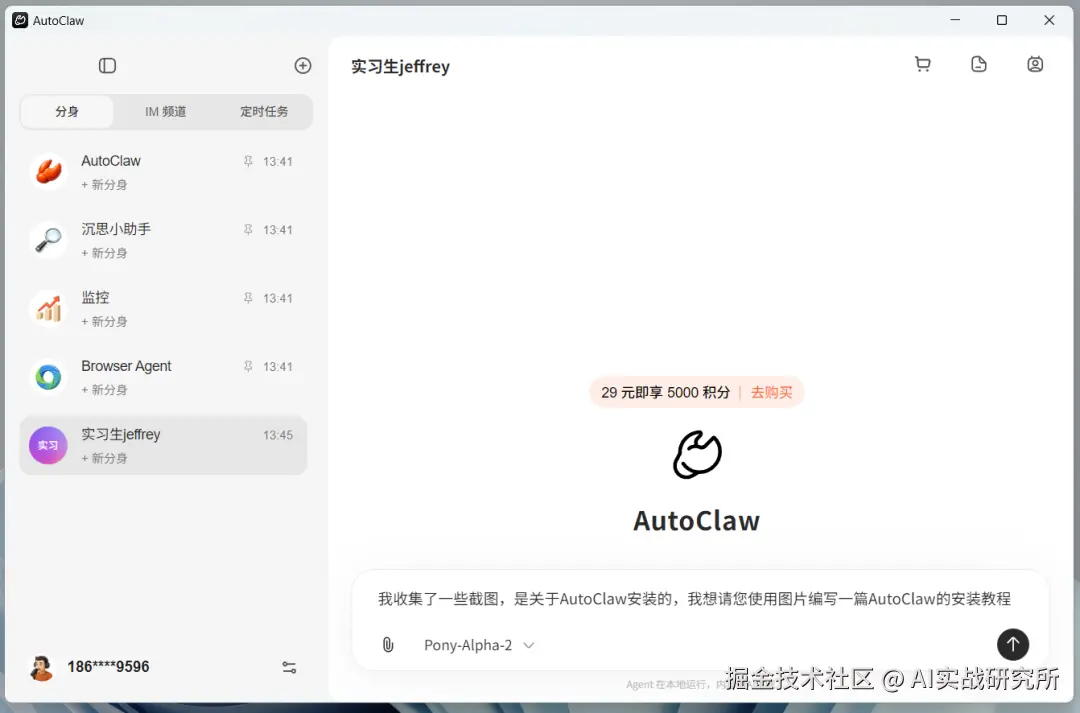Screen dimensions: 1080x713
Task: Open the 186****9596 account avatar
Action: (42, 667)
